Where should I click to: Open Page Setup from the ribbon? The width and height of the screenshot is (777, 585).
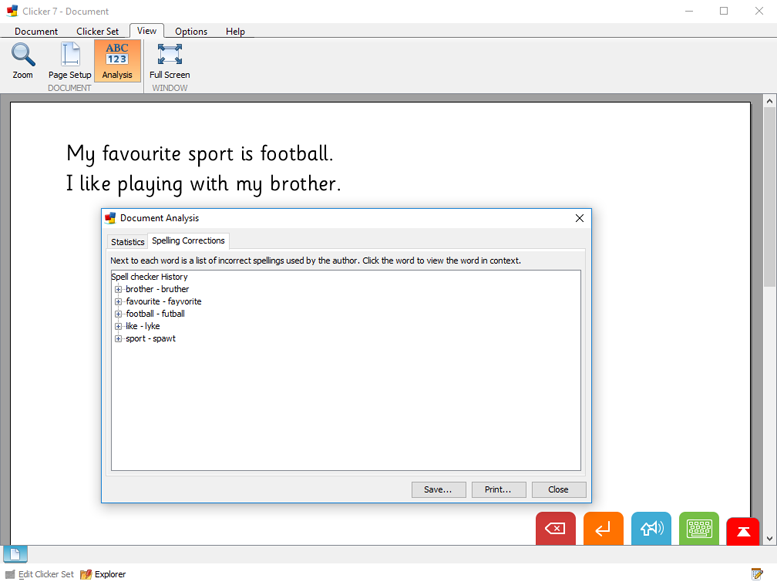tap(70, 60)
